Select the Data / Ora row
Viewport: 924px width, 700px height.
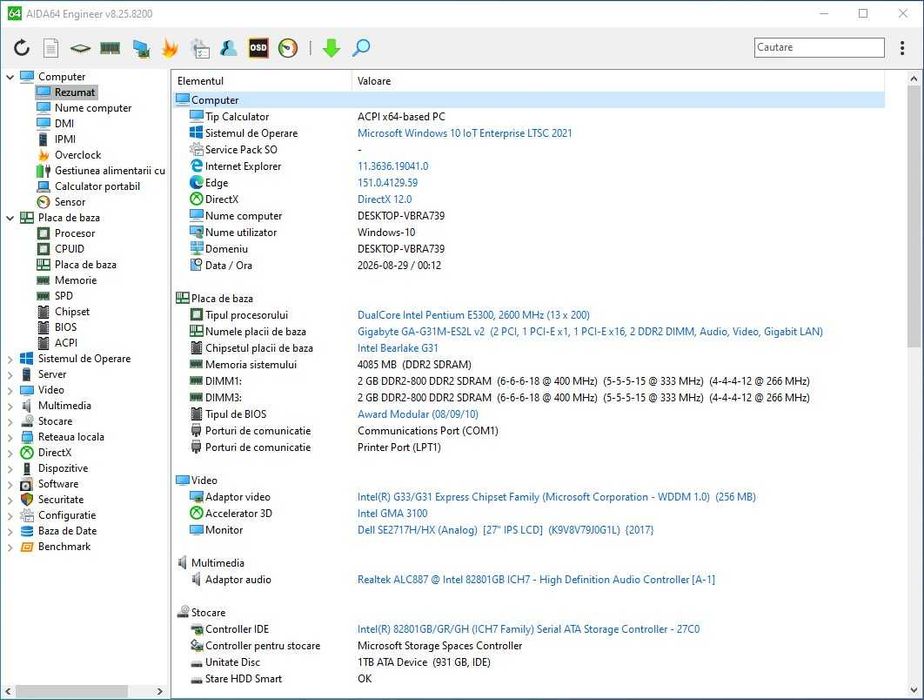pyautogui.click(x=529, y=265)
